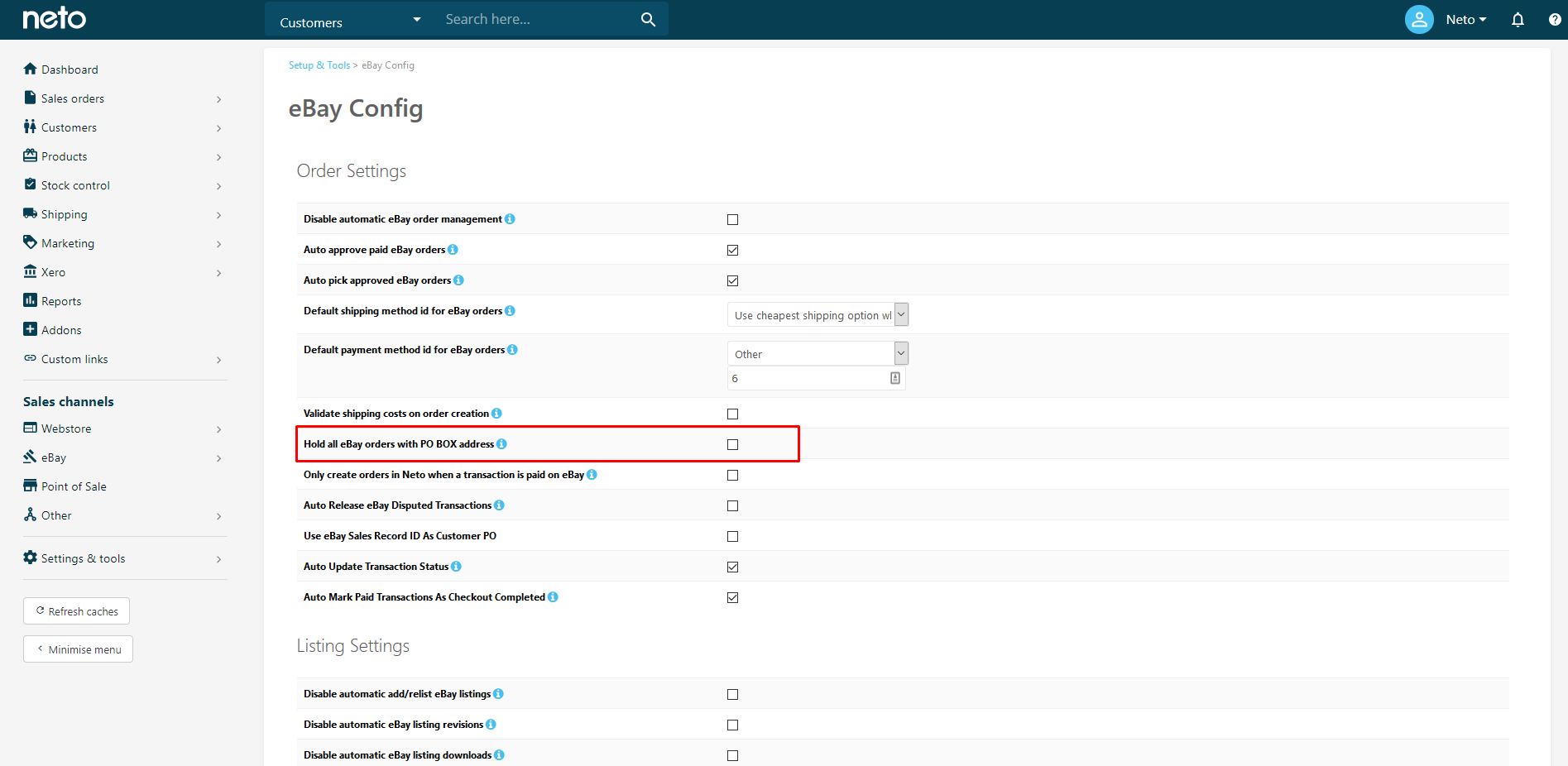The width and height of the screenshot is (1568, 766).
Task: Check Disable automatic eBay listing downloads
Action: [732, 755]
